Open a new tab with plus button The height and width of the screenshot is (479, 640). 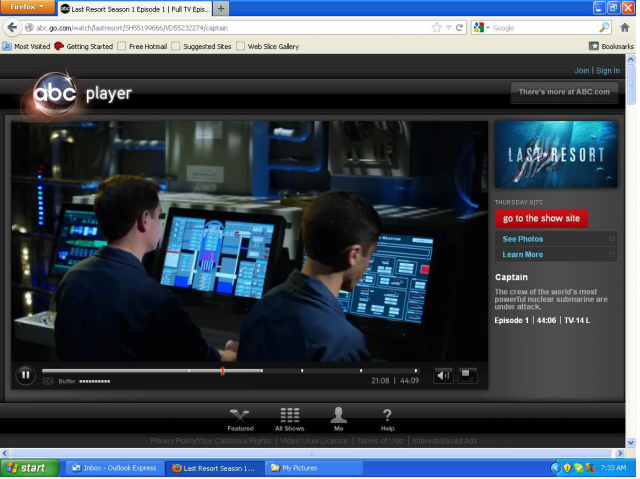[x=222, y=9]
